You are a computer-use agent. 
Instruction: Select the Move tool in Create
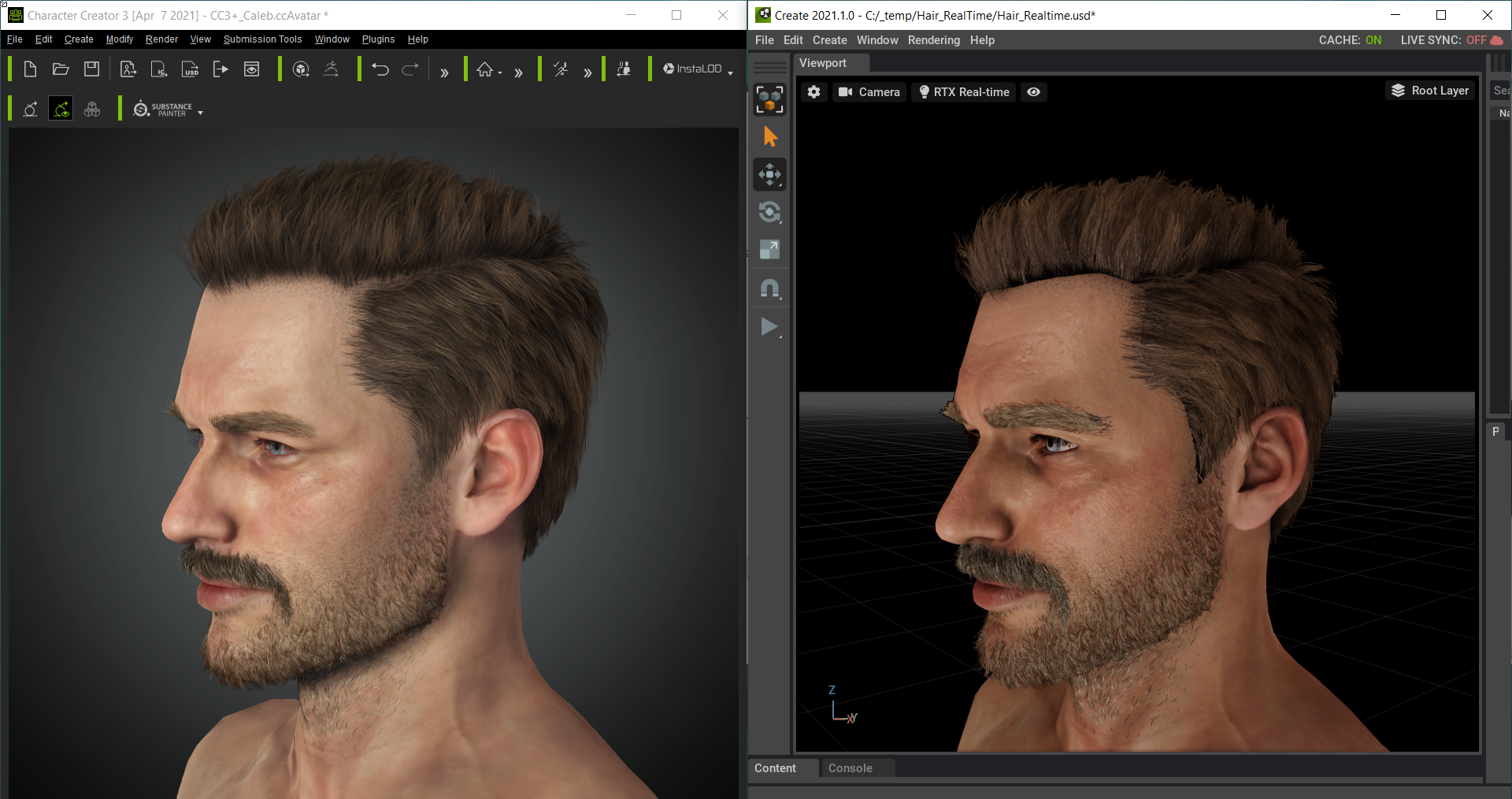coord(769,174)
